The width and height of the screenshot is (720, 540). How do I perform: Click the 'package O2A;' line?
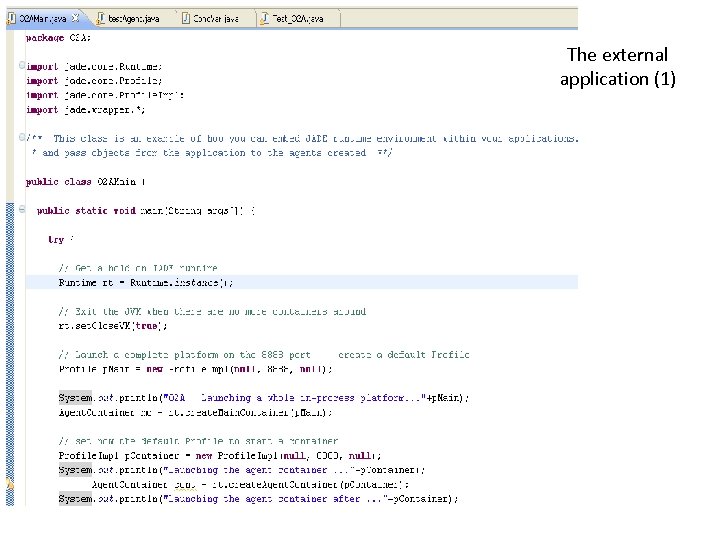(x=58, y=38)
